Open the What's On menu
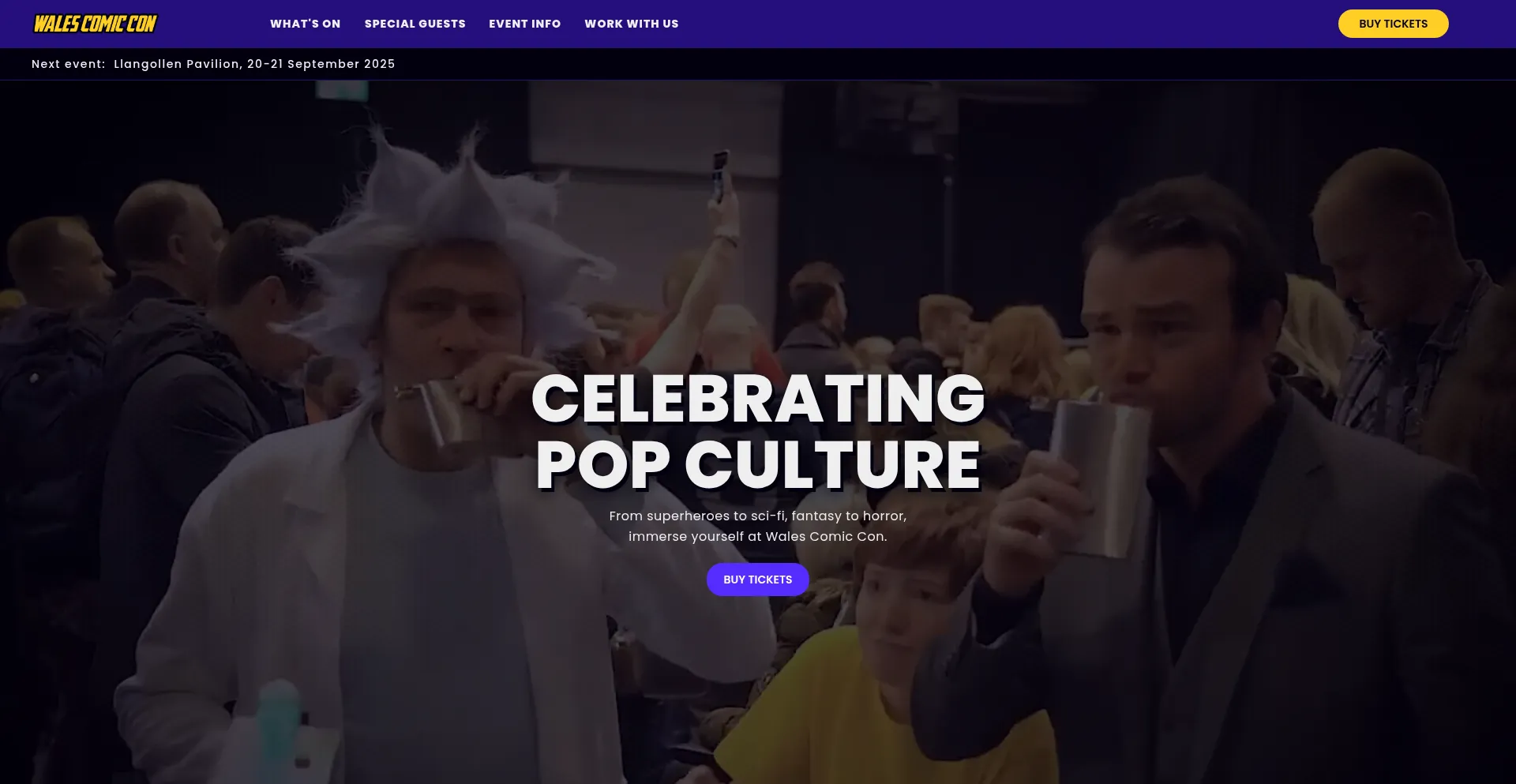Screen dimensions: 1516x784 305,24
